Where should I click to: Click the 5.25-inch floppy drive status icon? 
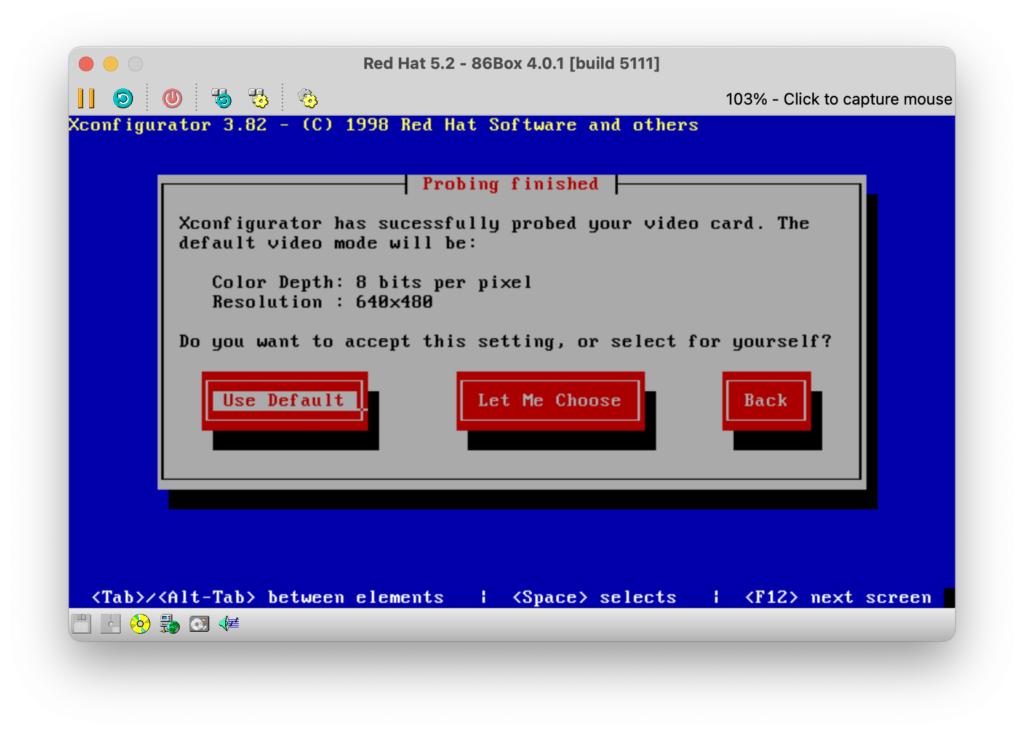pyautogui.click(x=111, y=624)
